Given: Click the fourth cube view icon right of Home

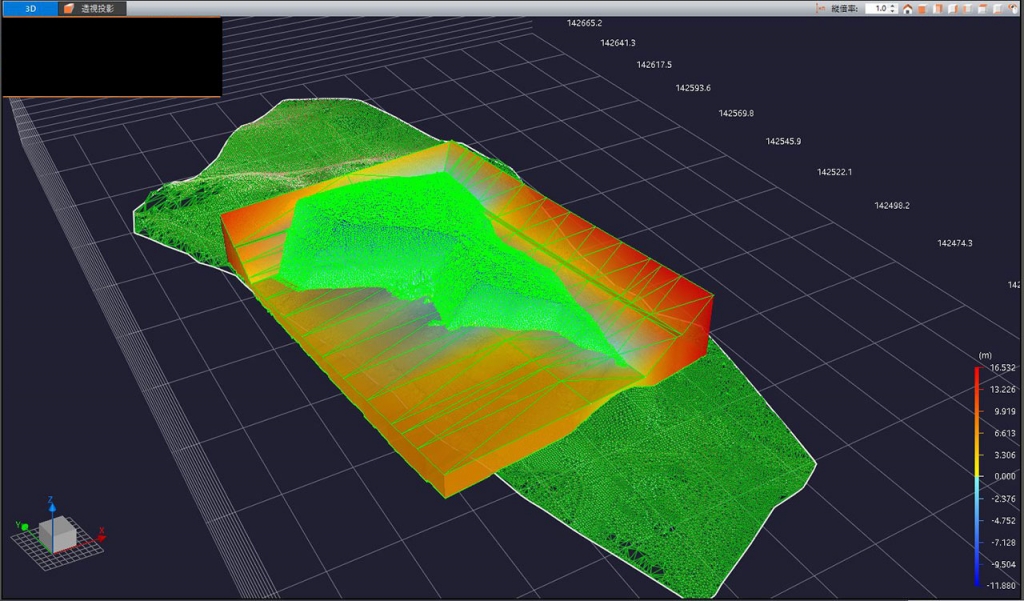Looking at the screenshot, I should [968, 8].
